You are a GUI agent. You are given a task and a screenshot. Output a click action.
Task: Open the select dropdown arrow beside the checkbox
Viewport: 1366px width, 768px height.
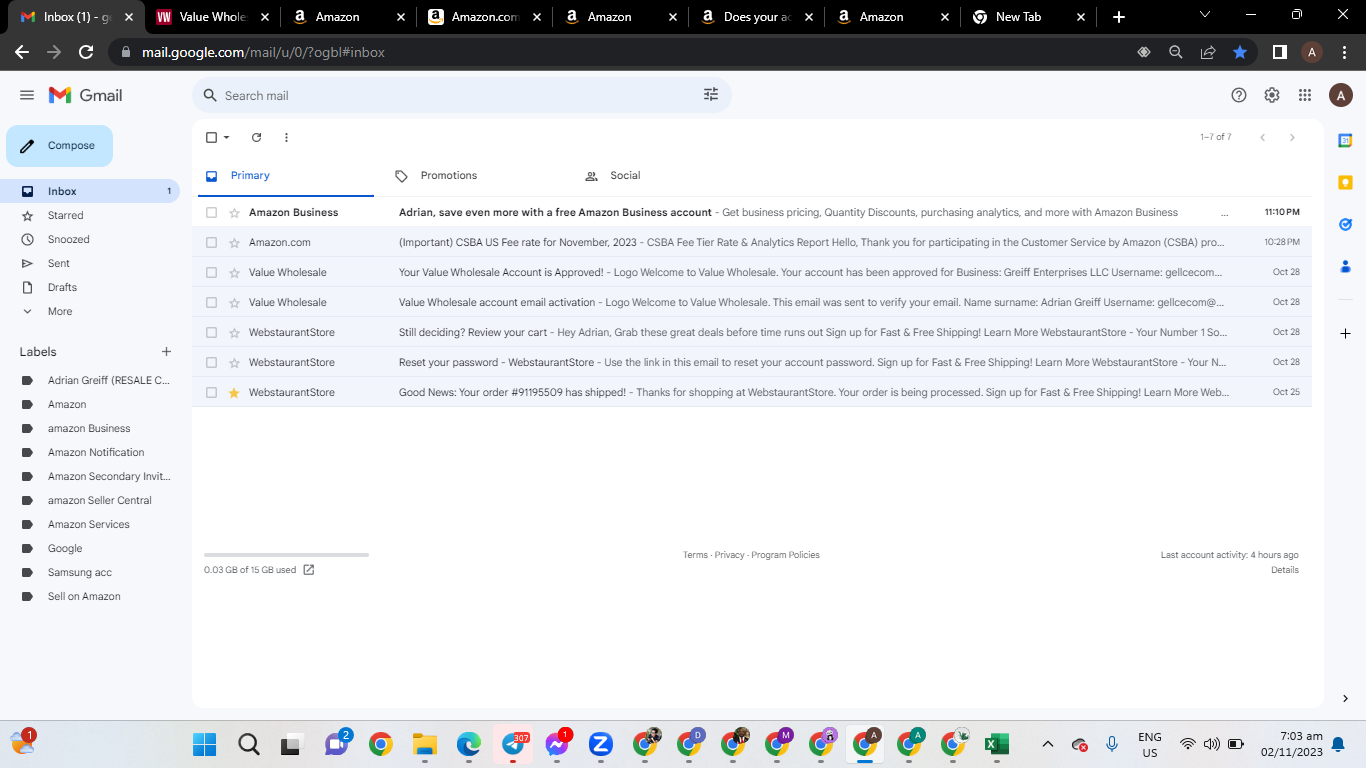tap(227, 137)
